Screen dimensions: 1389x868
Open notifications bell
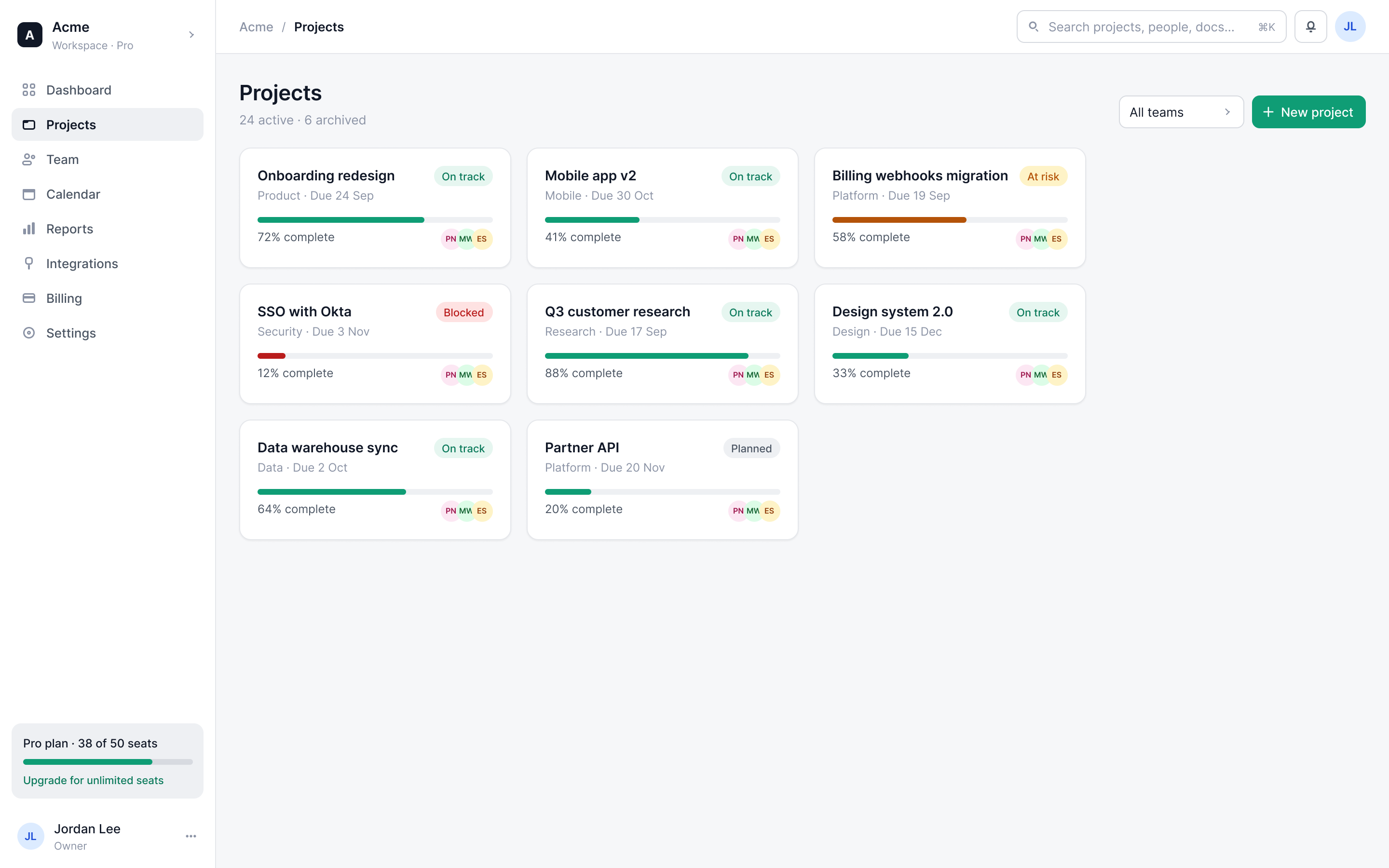click(x=1310, y=27)
